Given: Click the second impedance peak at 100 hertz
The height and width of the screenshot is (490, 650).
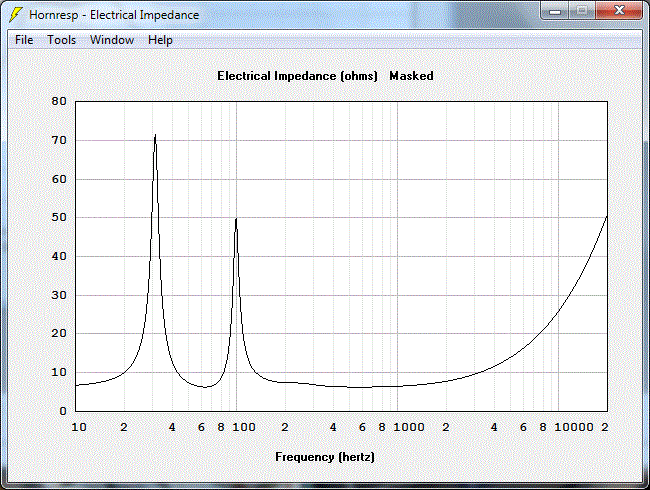Looking at the screenshot, I should tap(236, 219).
